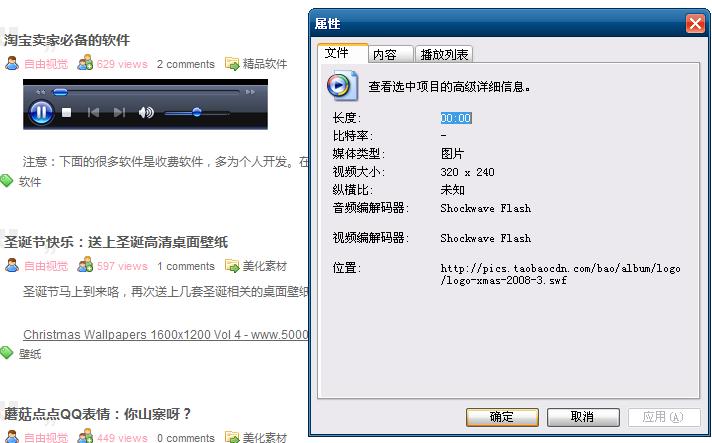Skip to the next track
Image resolution: width=712 pixels, height=443 pixels.
[x=119, y=112]
